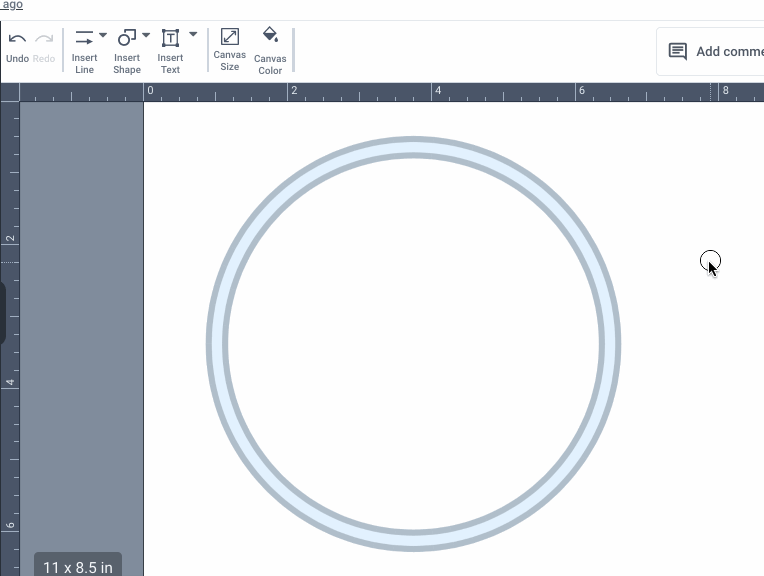The width and height of the screenshot is (764, 576).
Task: Select the Insert Shape tool
Action: (x=126, y=39)
